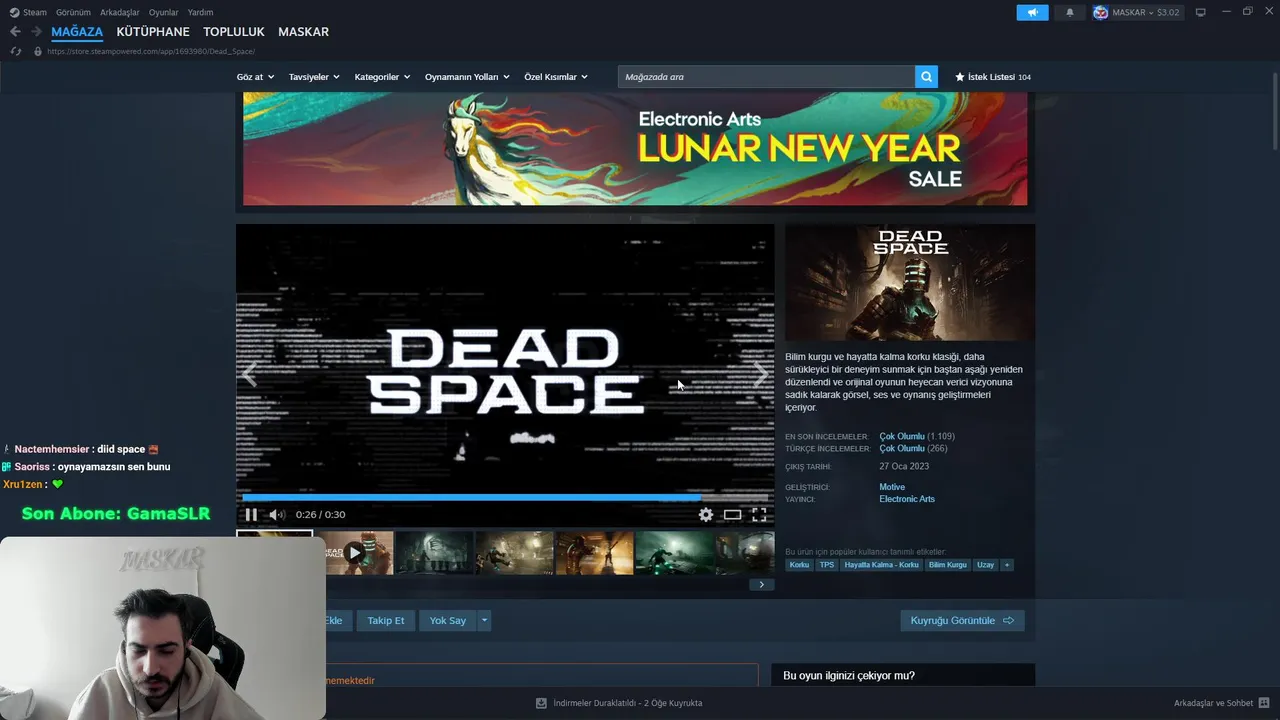Go forward with the right arrow icon
The image size is (1280, 720).
pos(36,32)
